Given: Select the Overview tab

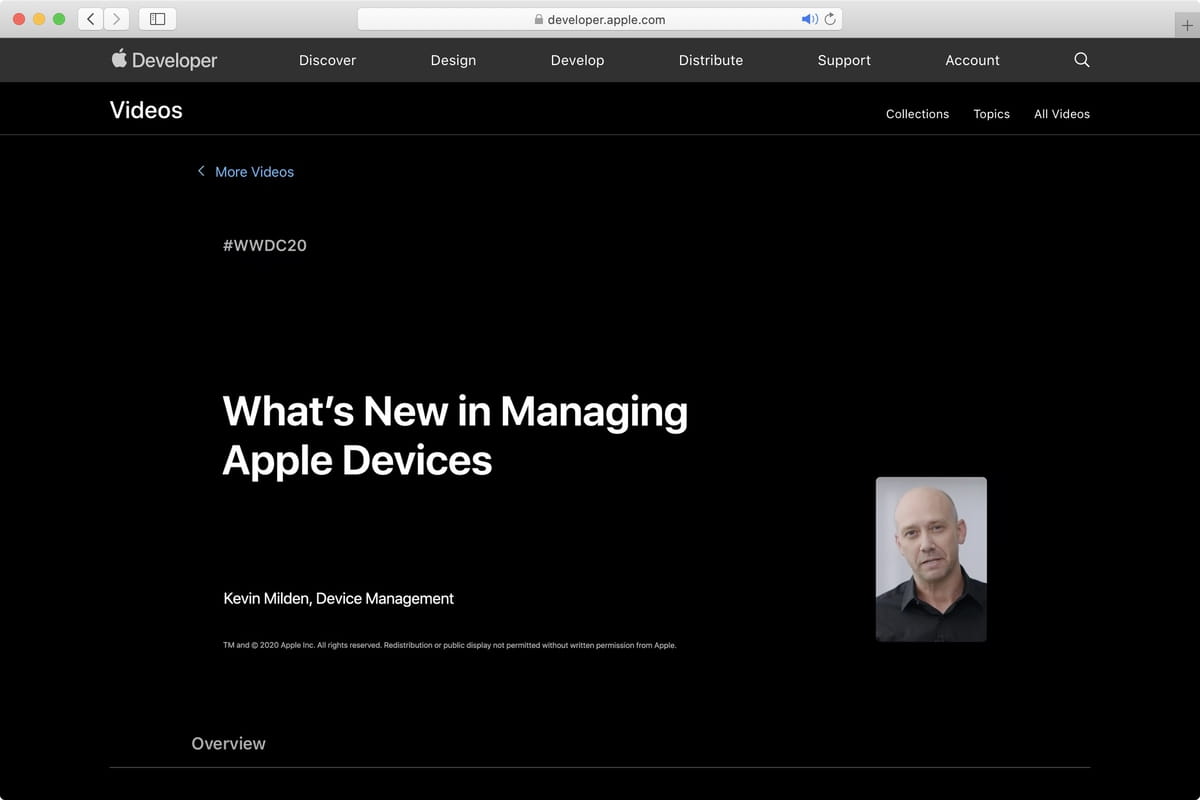Looking at the screenshot, I should [228, 743].
